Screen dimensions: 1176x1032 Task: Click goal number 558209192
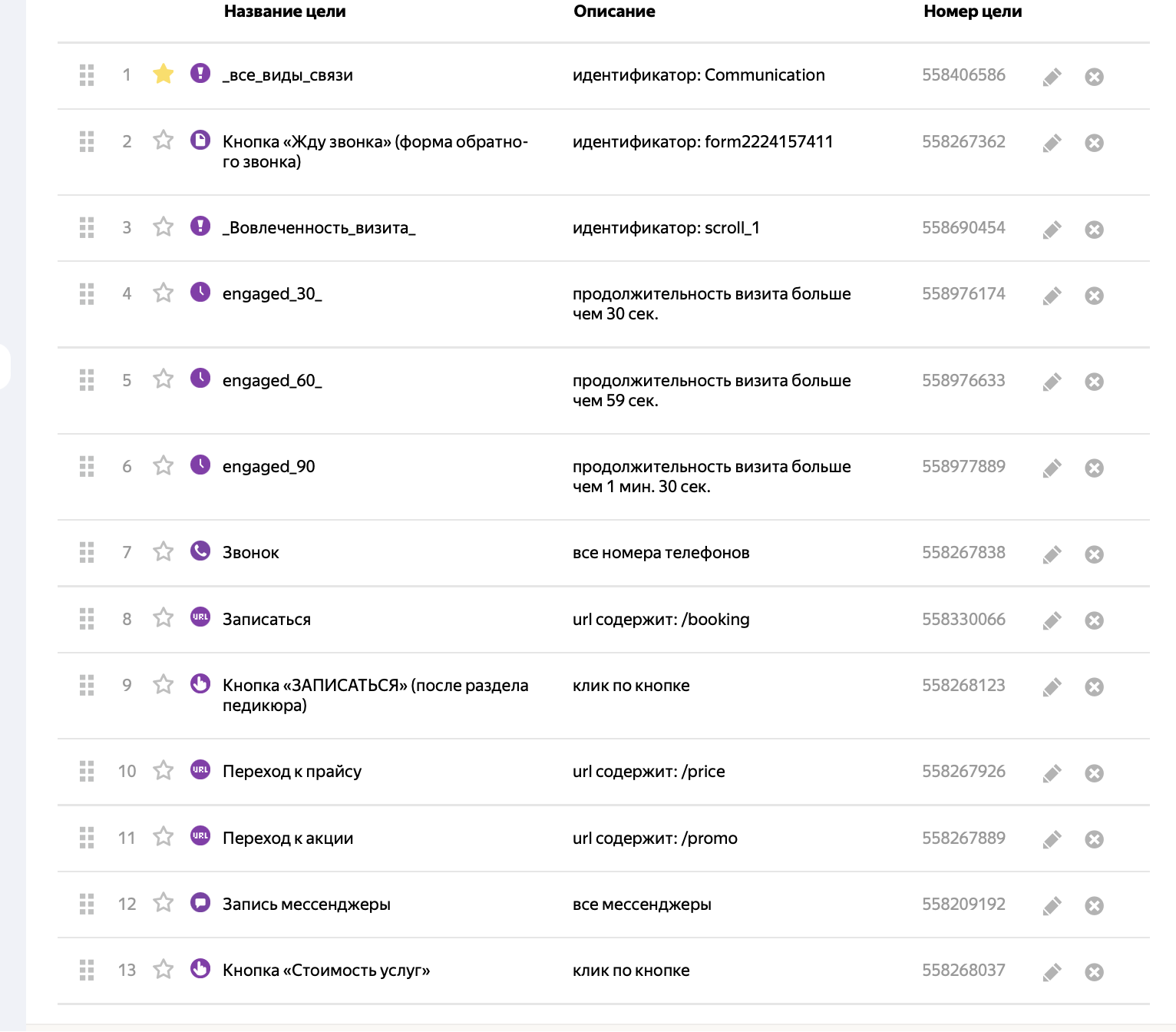coord(963,905)
